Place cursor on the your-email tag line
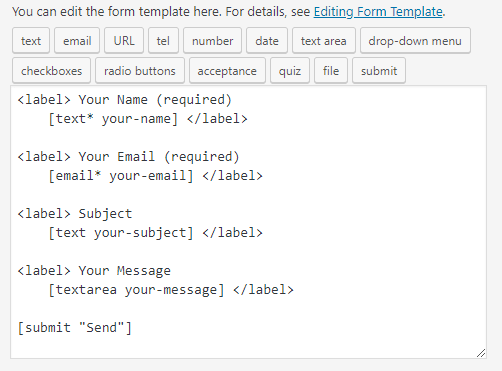Viewport: 502px width, 371px height. (x=155, y=176)
